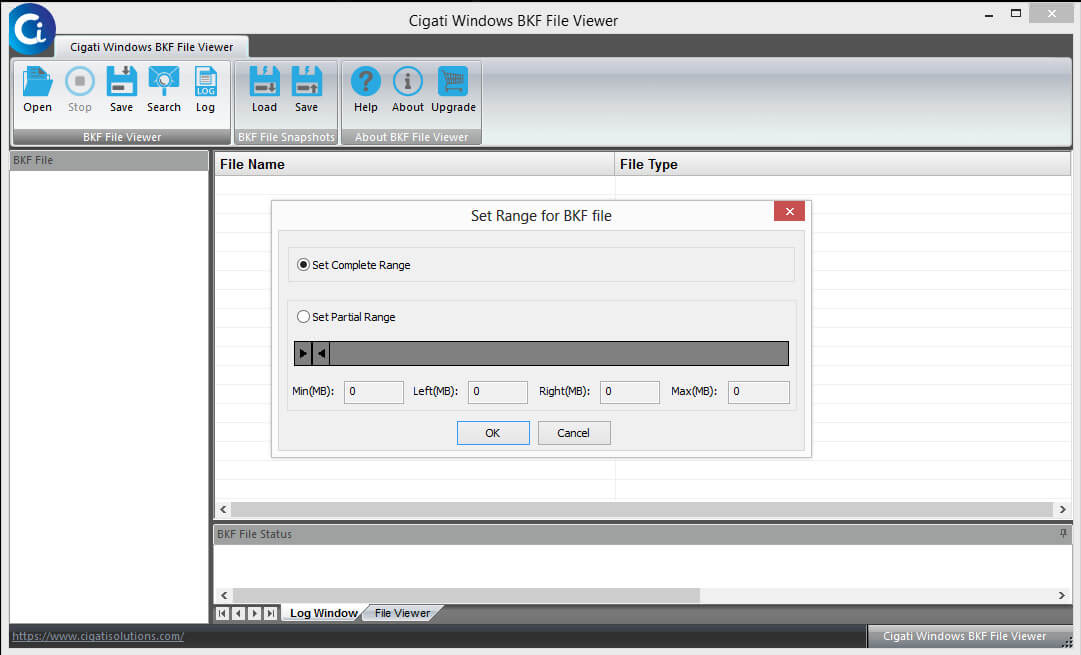Select the Cigati Windows BKF File Viewer ribbon tab
The height and width of the screenshot is (655, 1081).
(x=152, y=47)
